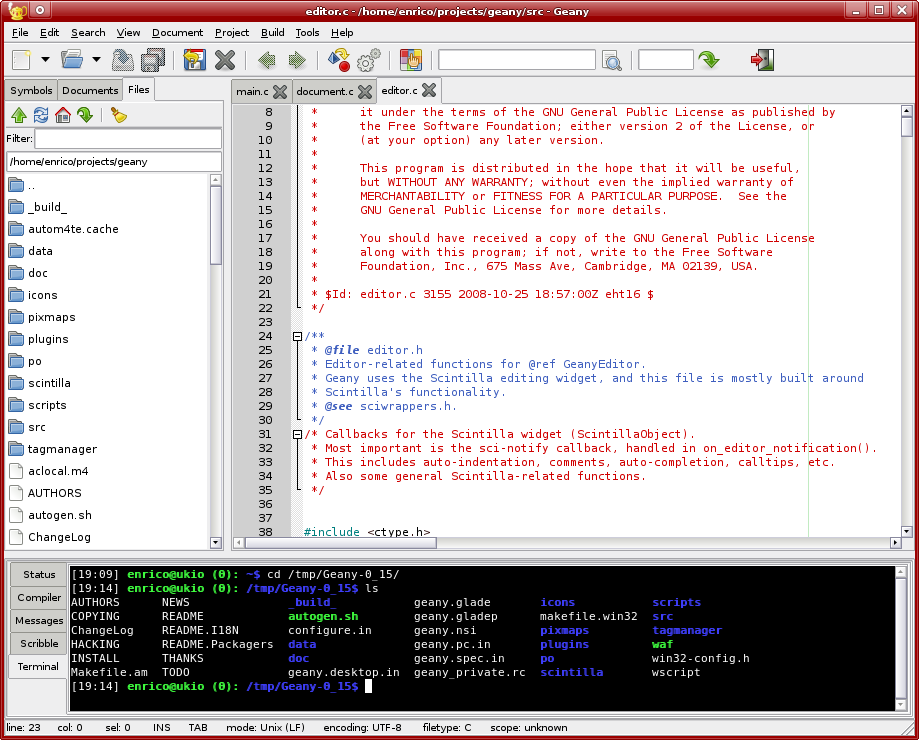Collapse the fold at line 31

[x=297, y=434]
